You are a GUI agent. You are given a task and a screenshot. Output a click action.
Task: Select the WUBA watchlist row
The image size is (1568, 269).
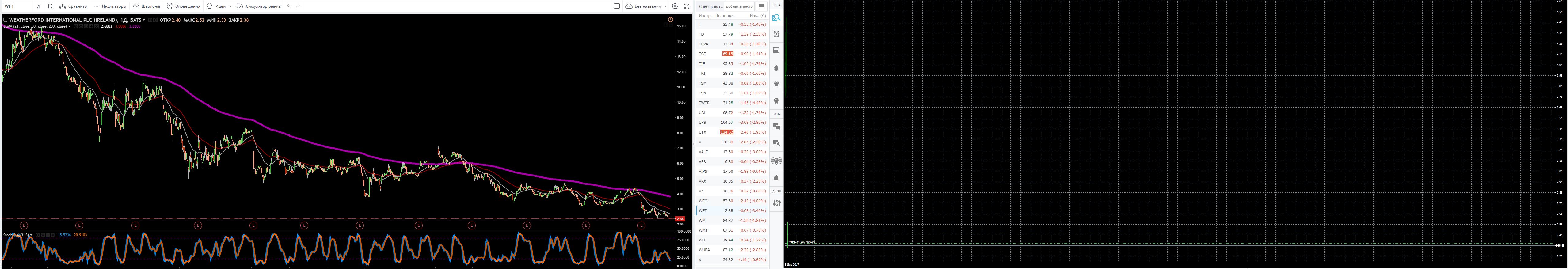[x=732, y=249]
